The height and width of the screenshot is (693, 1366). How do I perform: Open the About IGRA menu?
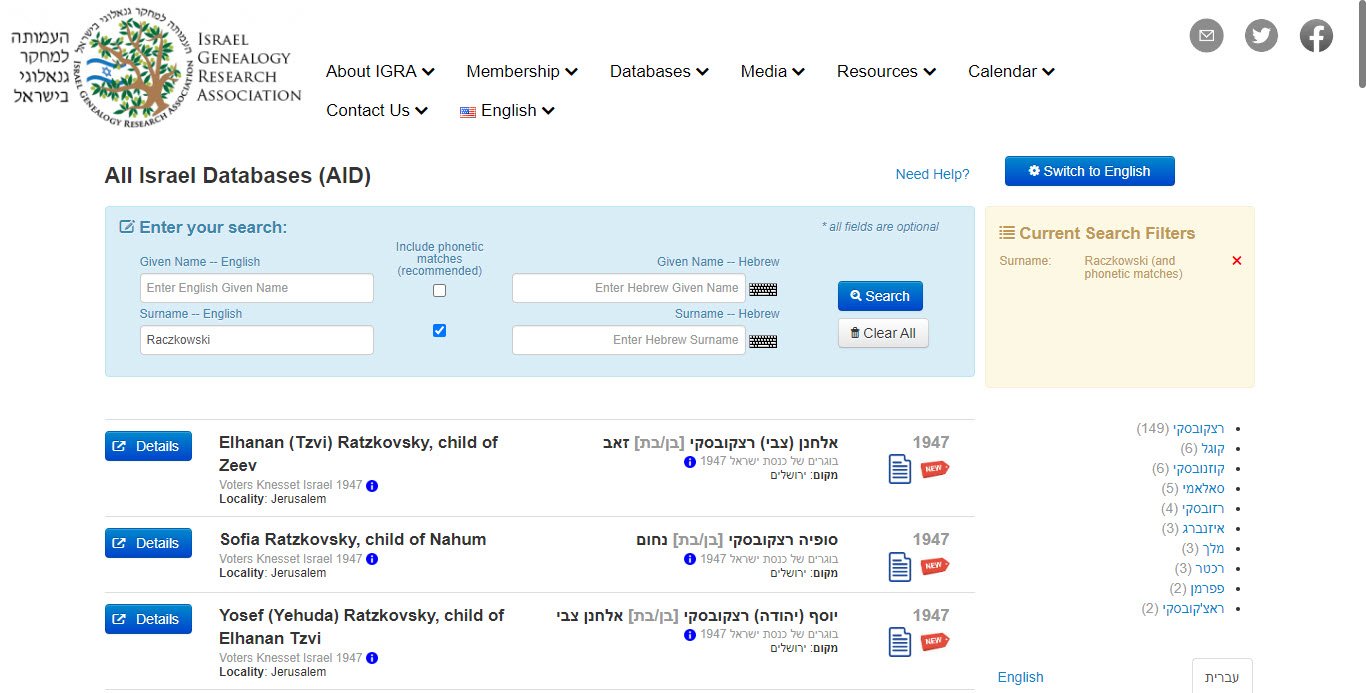[x=380, y=71]
